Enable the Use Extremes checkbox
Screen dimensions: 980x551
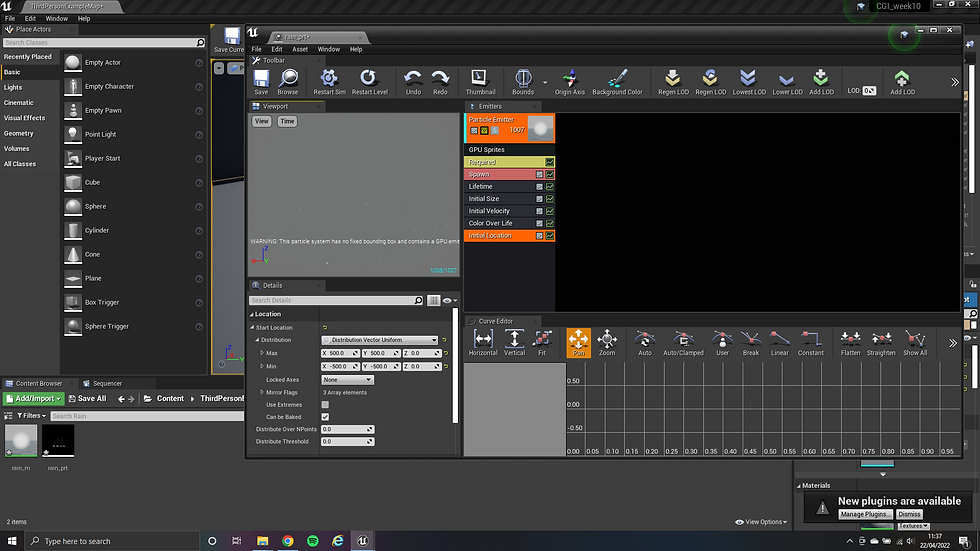(x=325, y=405)
